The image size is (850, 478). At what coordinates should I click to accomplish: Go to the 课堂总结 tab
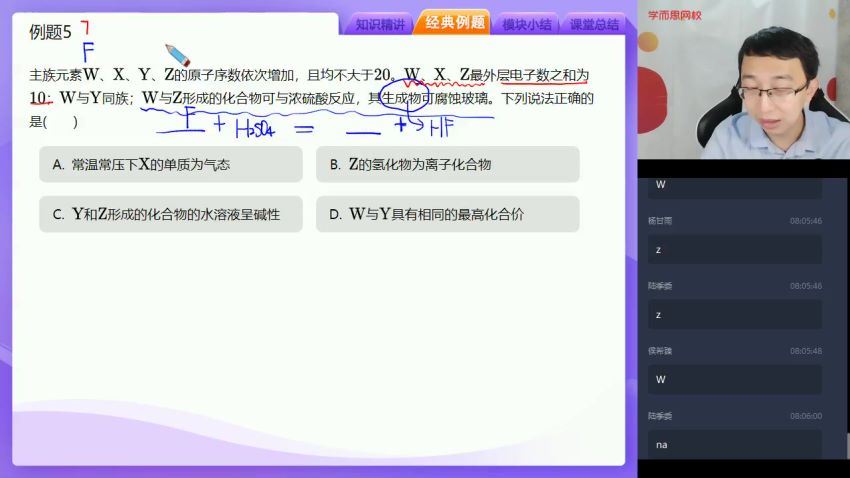594,24
